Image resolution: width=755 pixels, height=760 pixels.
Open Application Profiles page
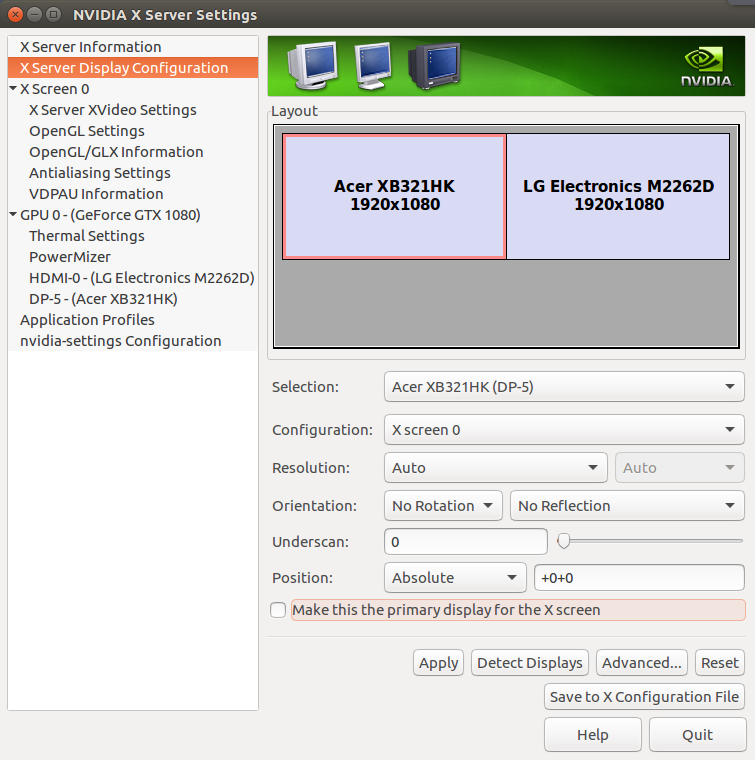tap(87, 320)
